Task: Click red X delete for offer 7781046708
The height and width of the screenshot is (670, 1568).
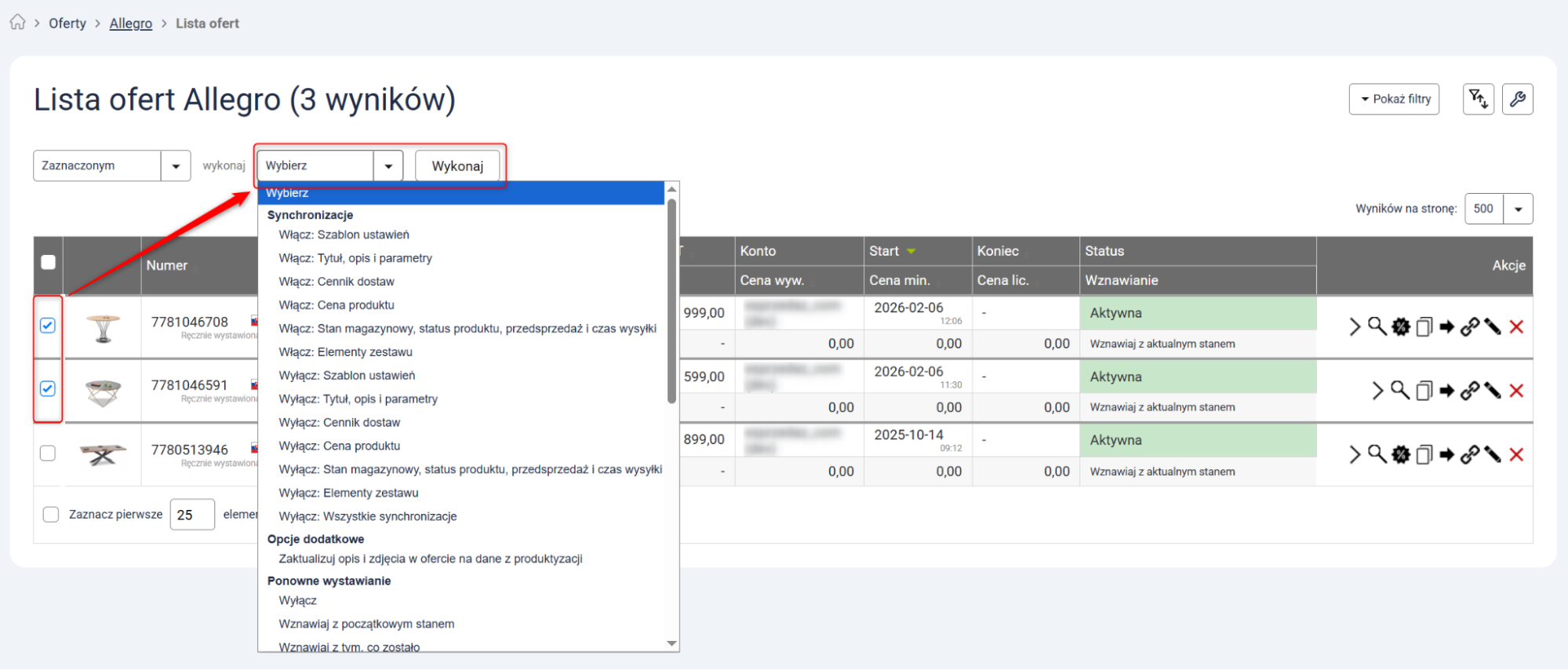Action: pos(1516,327)
